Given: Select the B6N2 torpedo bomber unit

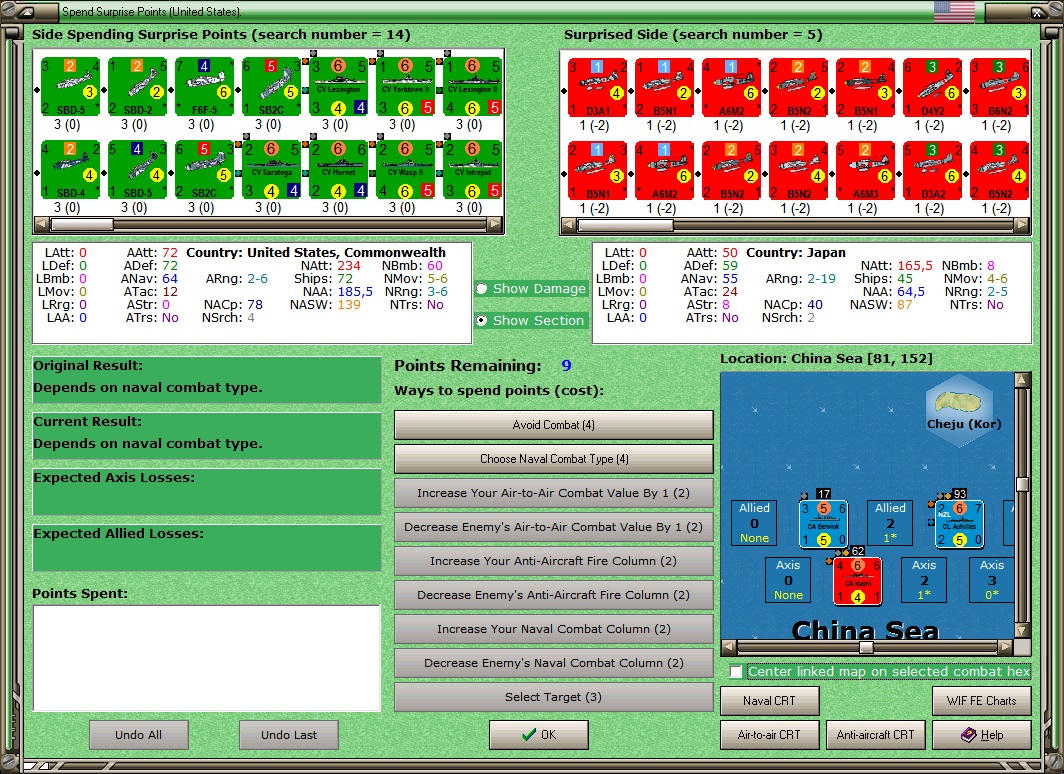Looking at the screenshot, I should [1000, 88].
